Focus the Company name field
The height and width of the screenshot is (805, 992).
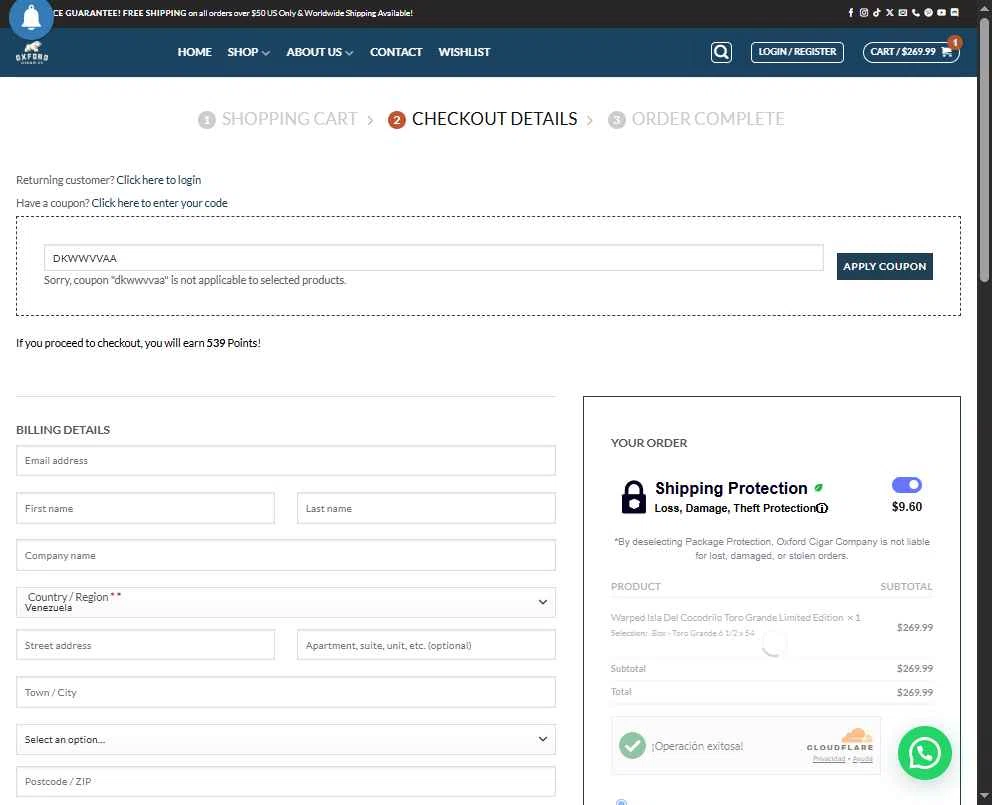pyautogui.click(x=286, y=555)
